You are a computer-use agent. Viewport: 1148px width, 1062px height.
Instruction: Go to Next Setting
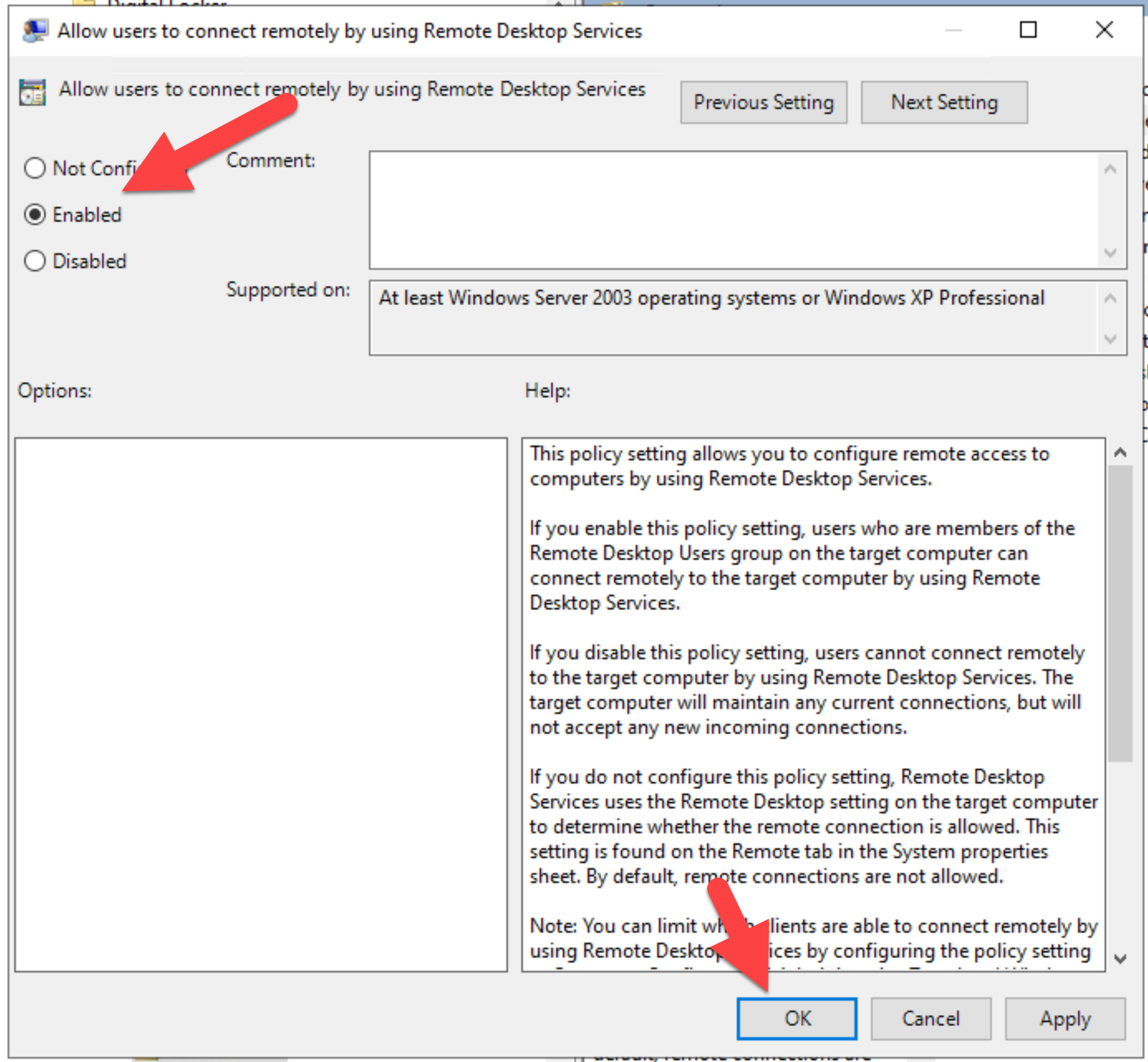coord(944,103)
